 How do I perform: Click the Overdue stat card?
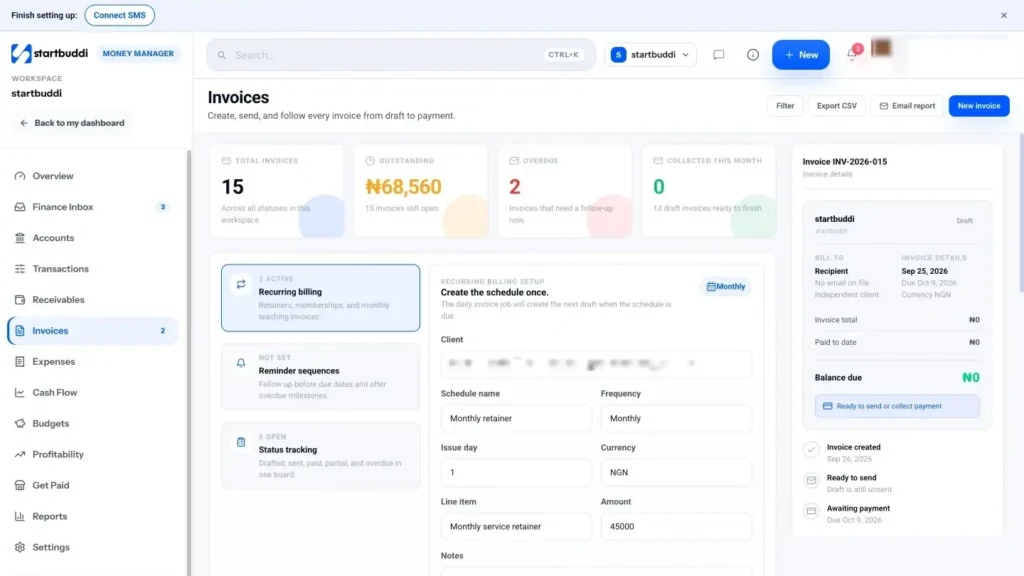click(x=565, y=191)
